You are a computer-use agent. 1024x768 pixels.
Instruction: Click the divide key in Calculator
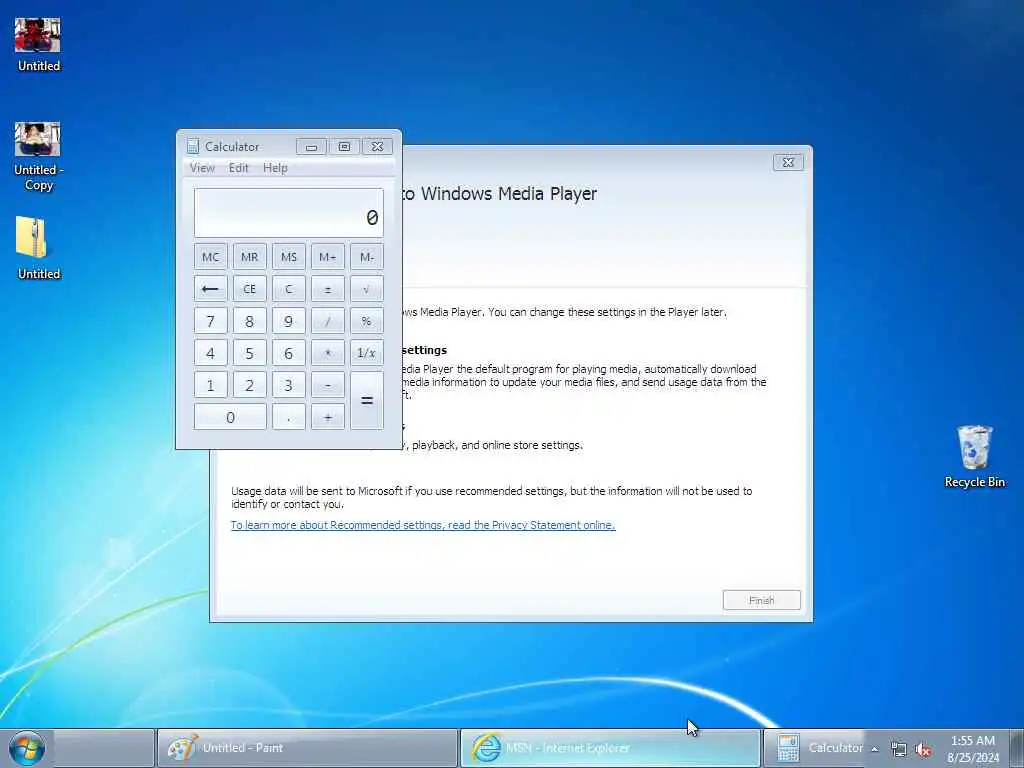click(x=328, y=321)
